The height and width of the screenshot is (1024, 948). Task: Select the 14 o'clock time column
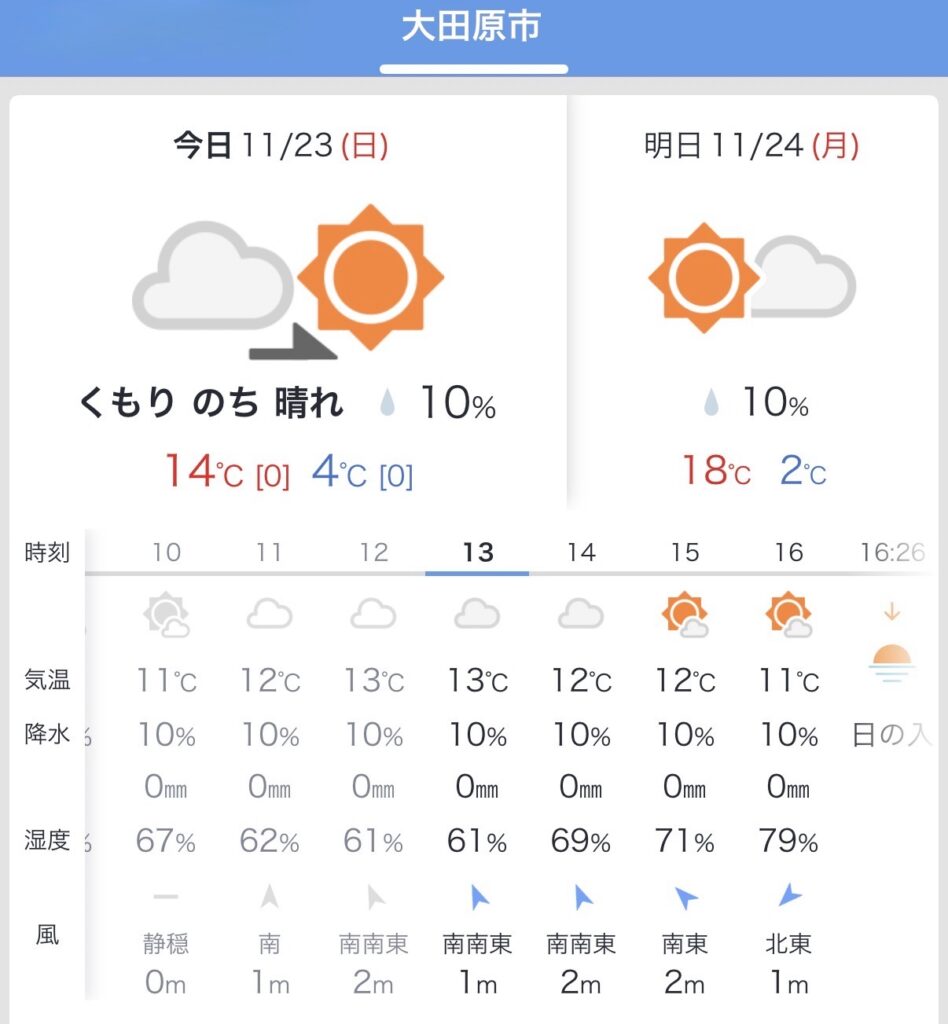click(x=581, y=552)
